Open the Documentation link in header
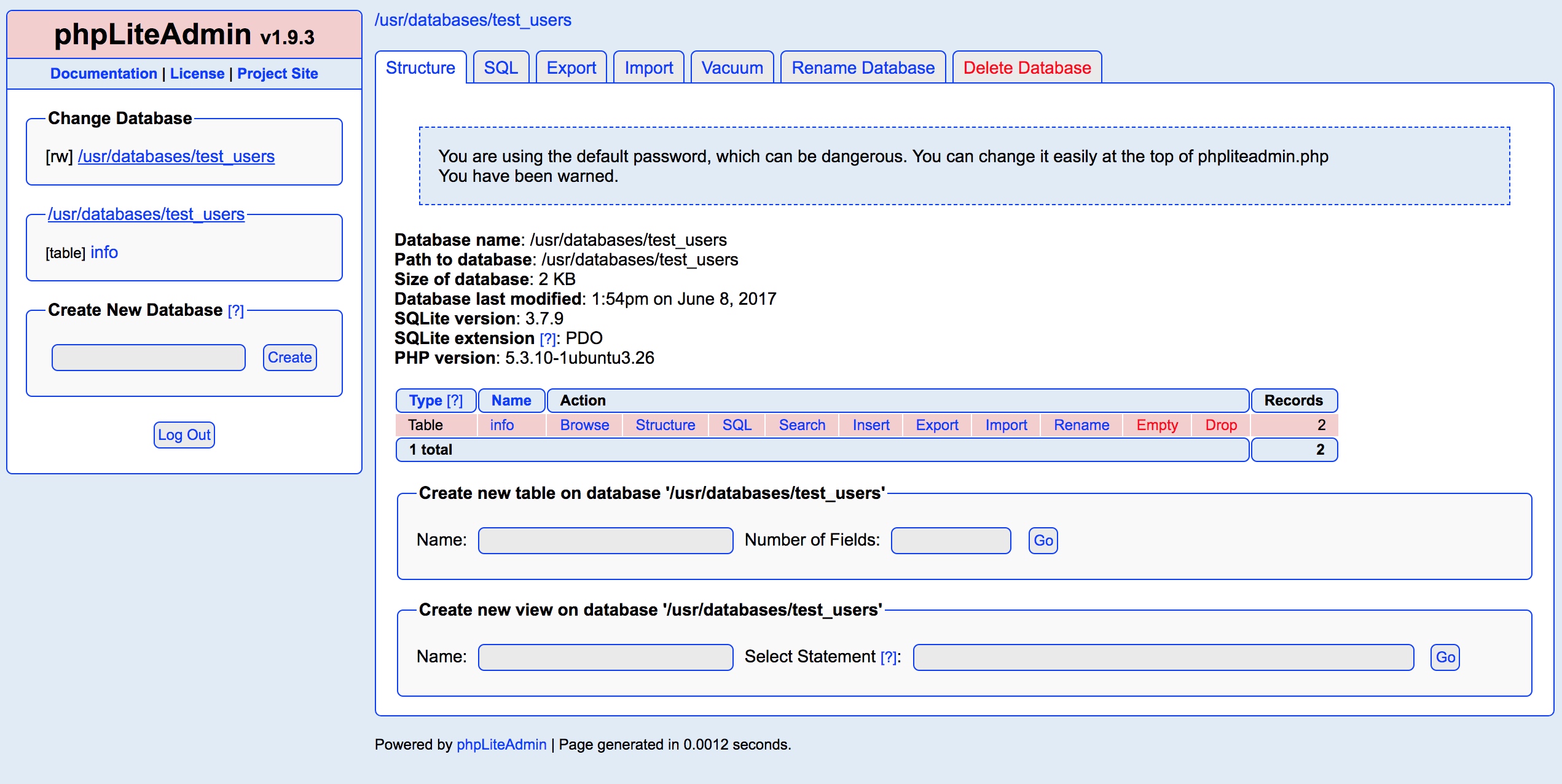This screenshot has width=1562, height=784. tap(103, 74)
